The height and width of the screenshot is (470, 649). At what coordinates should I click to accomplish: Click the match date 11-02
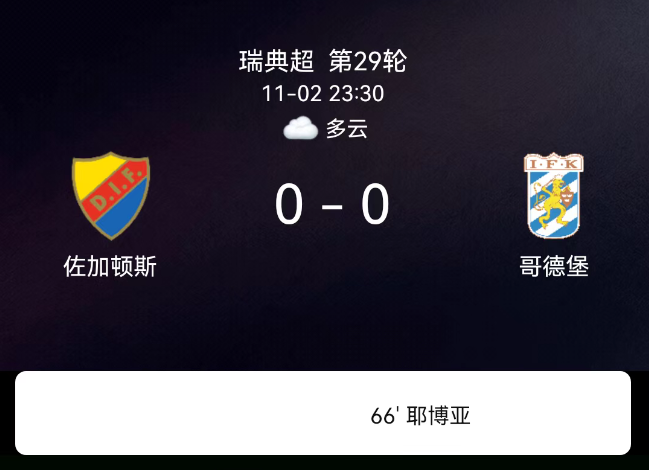(292, 94)
